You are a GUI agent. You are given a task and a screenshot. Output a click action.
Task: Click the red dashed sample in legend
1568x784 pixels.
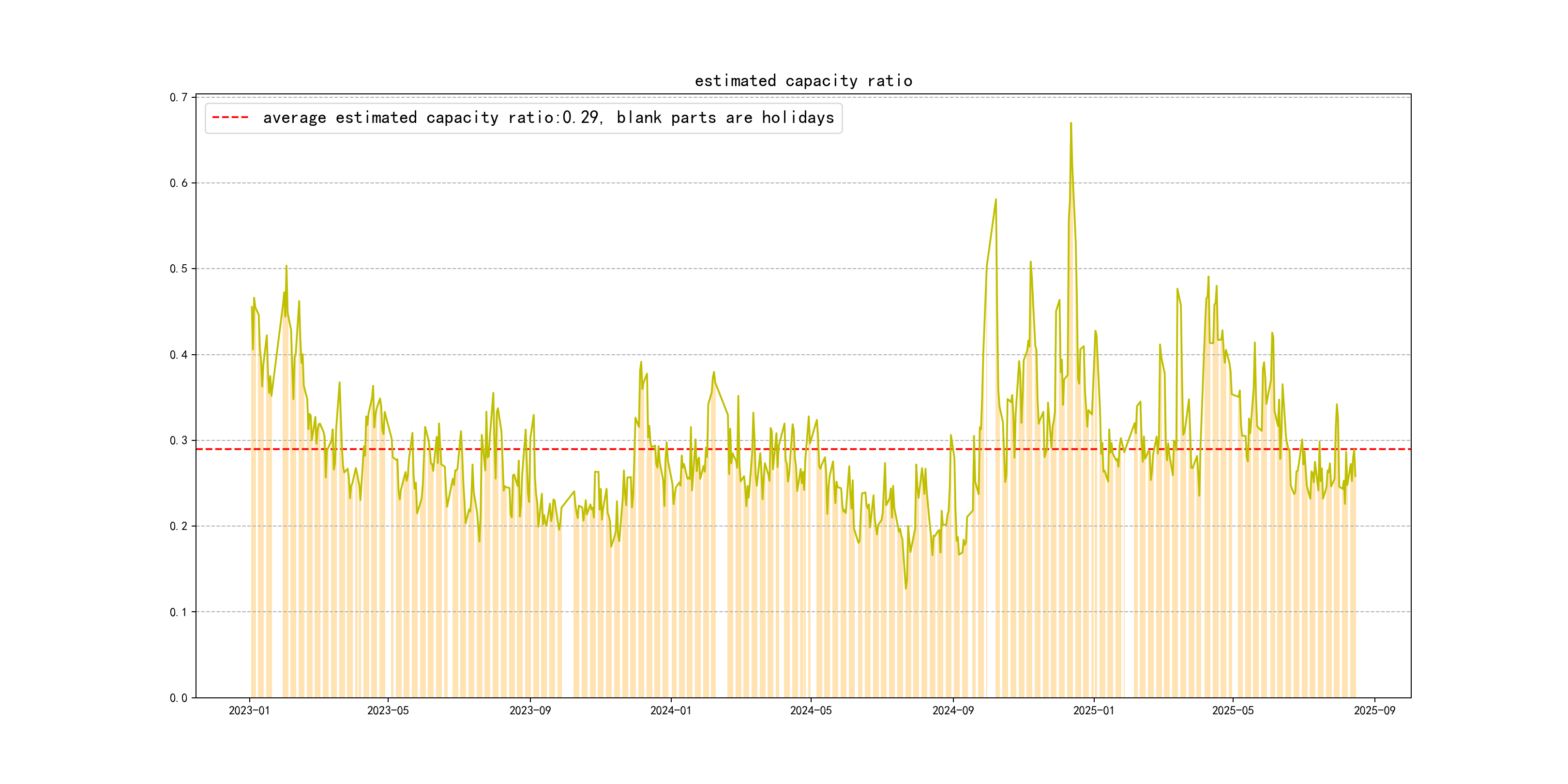tap(230, 118)
